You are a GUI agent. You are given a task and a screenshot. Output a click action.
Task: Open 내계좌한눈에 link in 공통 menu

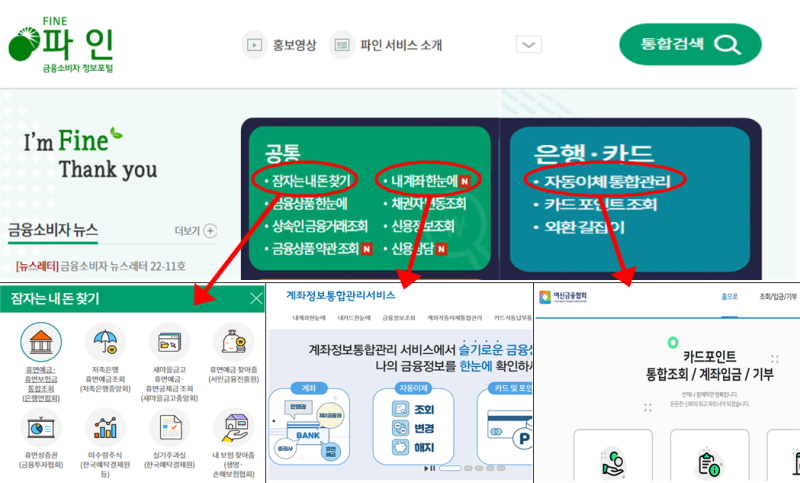click(424, 181)
